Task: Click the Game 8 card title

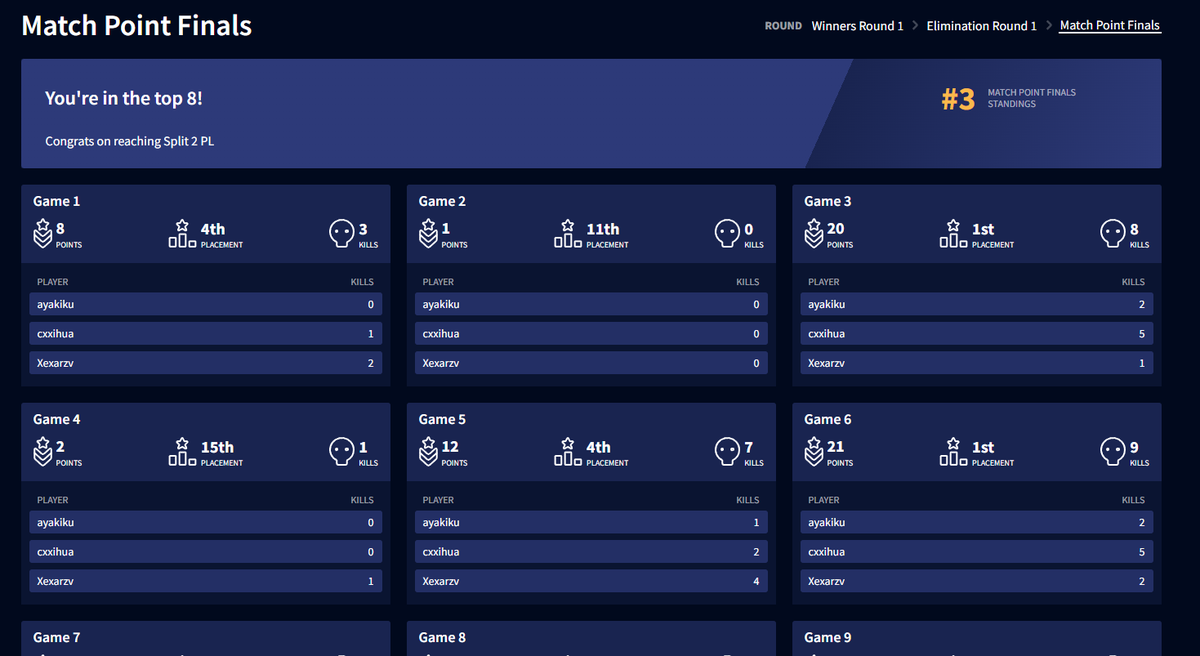Action: coord(443,637)
